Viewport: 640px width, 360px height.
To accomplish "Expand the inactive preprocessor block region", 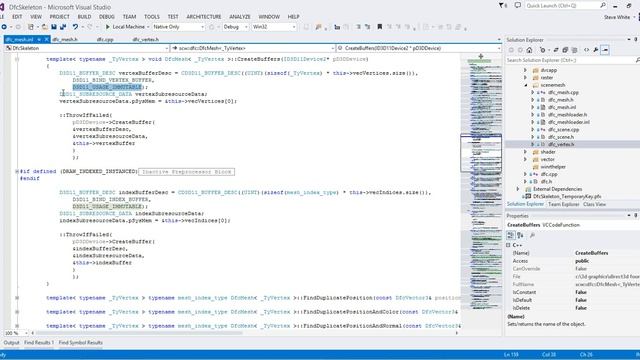I will [17, 172].
